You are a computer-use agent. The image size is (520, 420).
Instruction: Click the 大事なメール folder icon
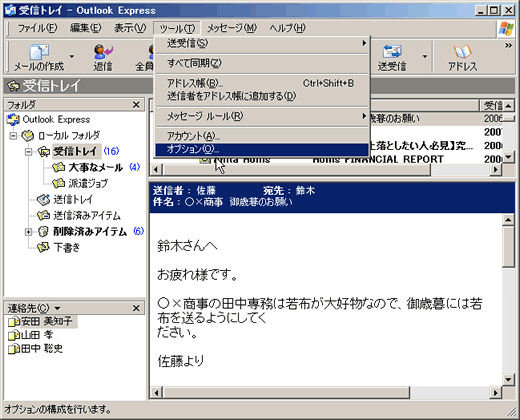coord(59,167)
